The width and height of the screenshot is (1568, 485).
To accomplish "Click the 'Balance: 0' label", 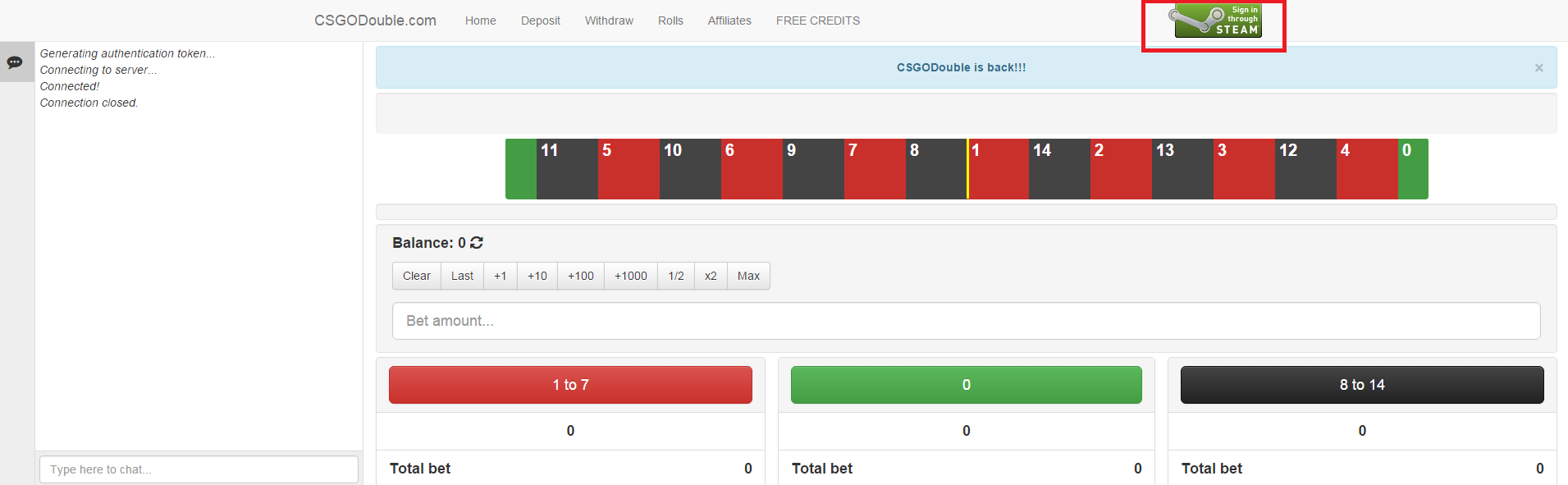I will tap(428, 243).
